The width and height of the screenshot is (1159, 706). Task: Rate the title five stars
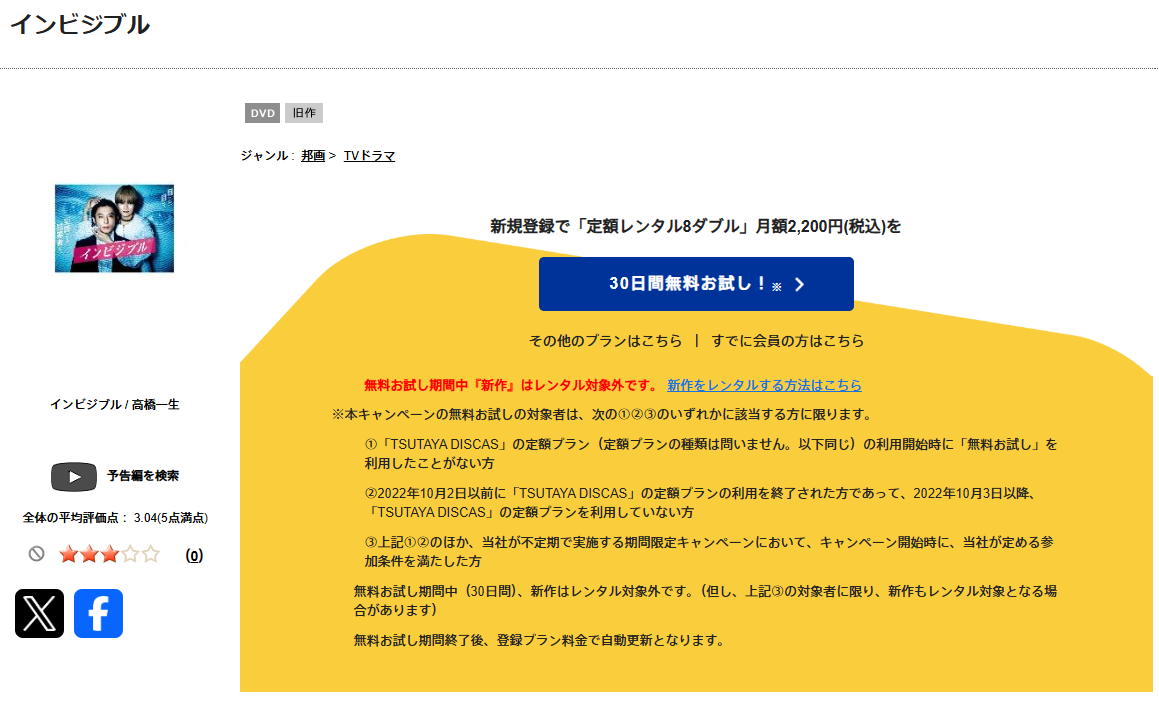click(151, 554)
